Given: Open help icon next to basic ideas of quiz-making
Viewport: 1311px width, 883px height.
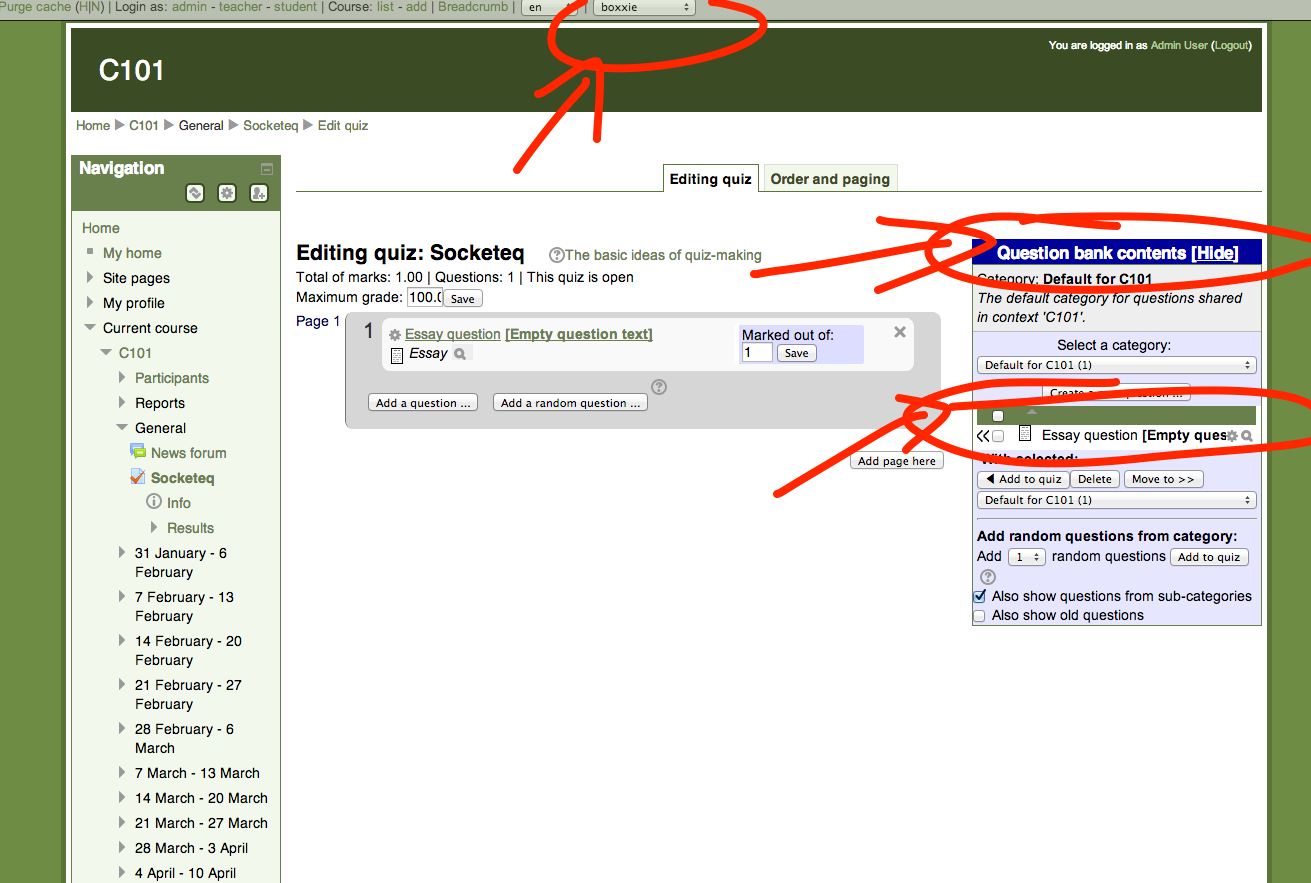Looking at the screenshot, I should point(557,255).
